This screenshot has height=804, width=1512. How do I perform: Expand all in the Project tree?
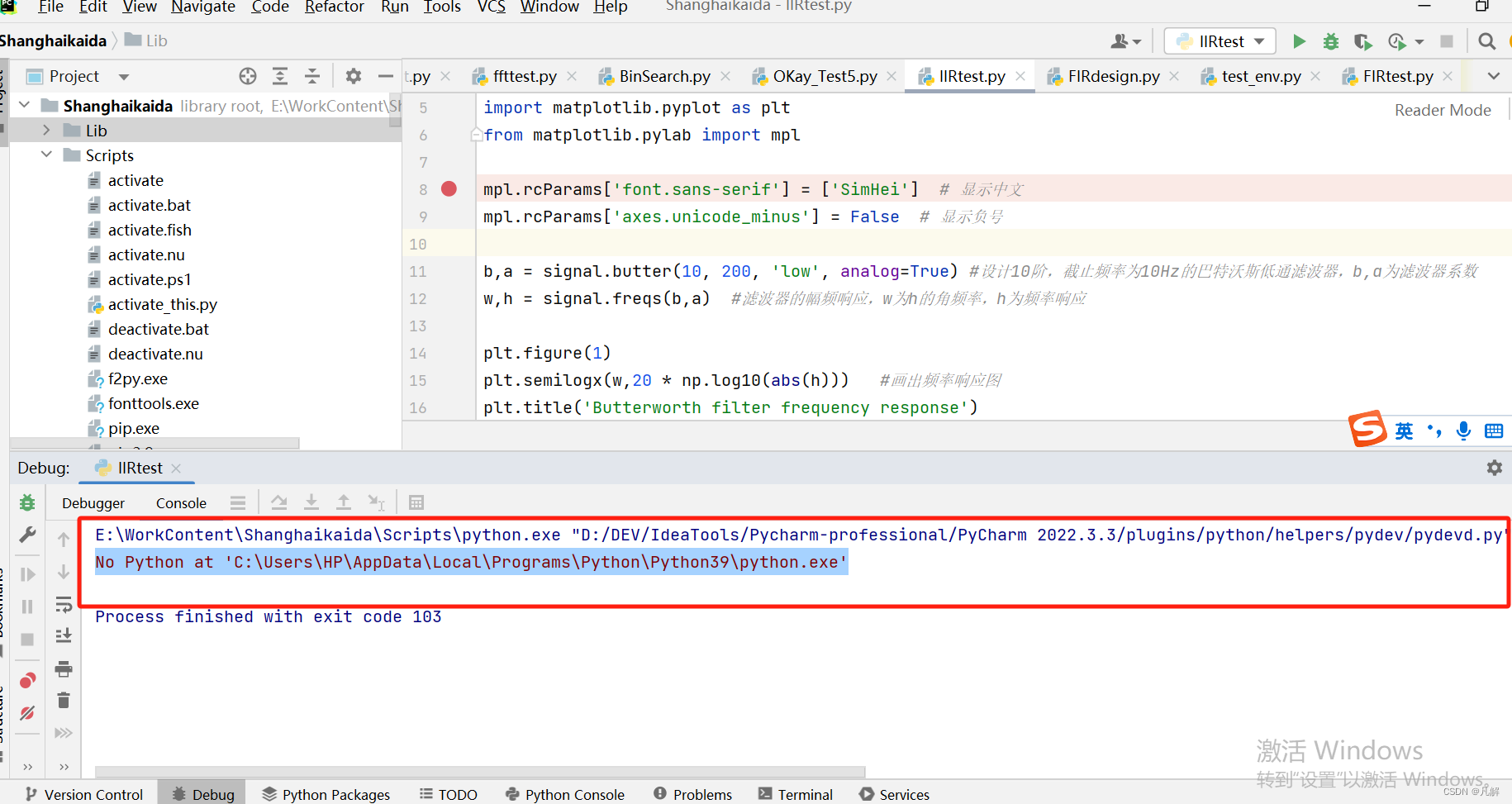click(280, 76)
